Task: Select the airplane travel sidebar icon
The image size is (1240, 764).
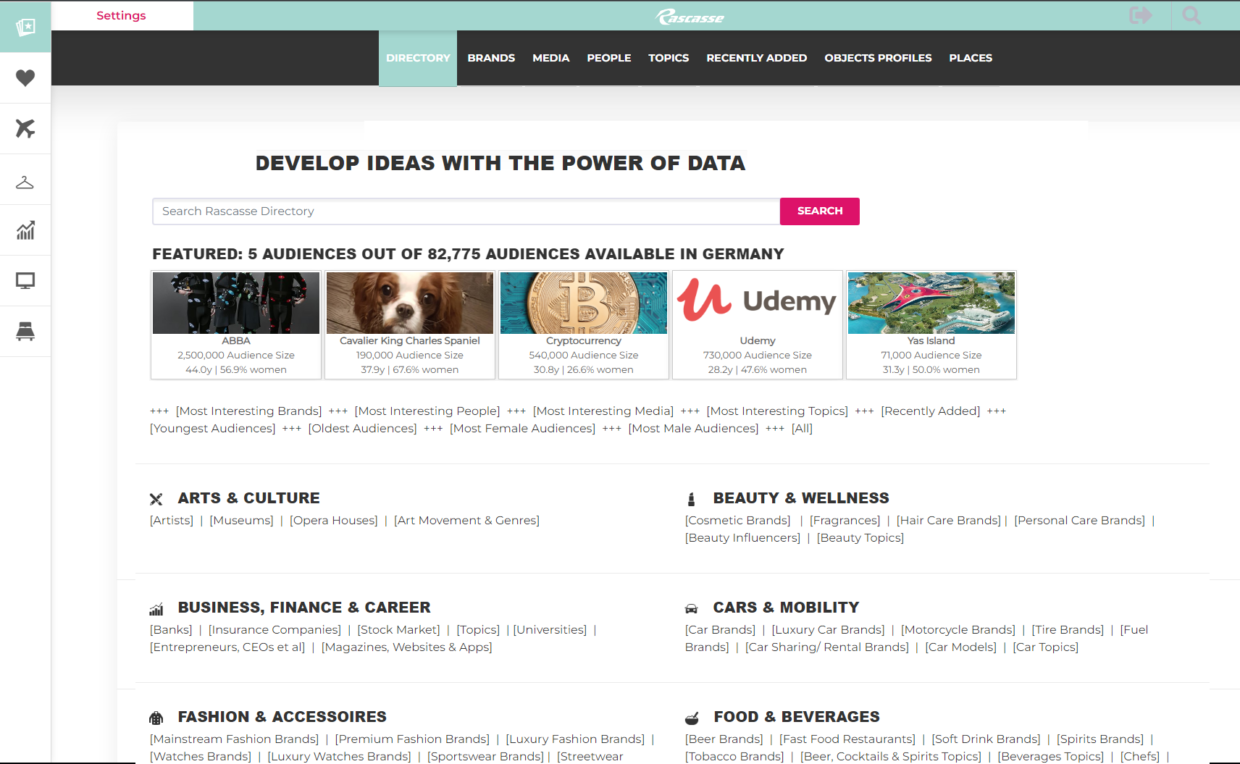Action: (25, 128)
